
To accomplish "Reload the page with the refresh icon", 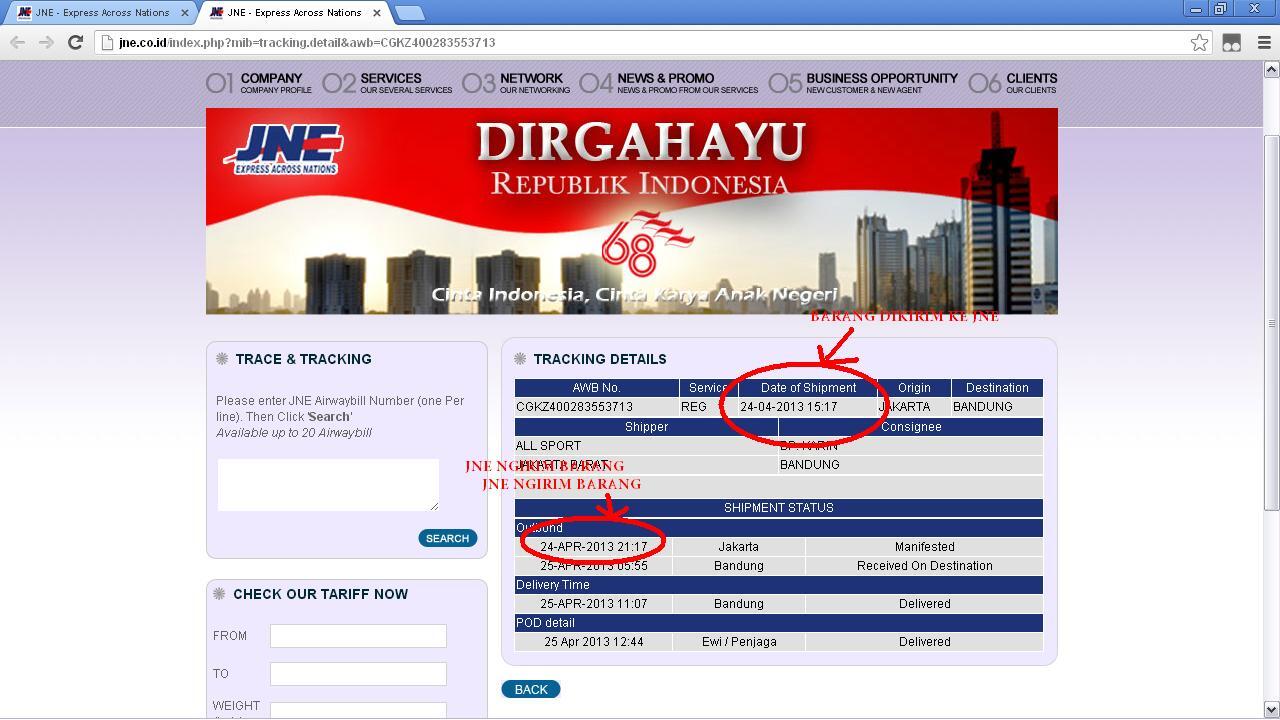I will tap(75, 42).
